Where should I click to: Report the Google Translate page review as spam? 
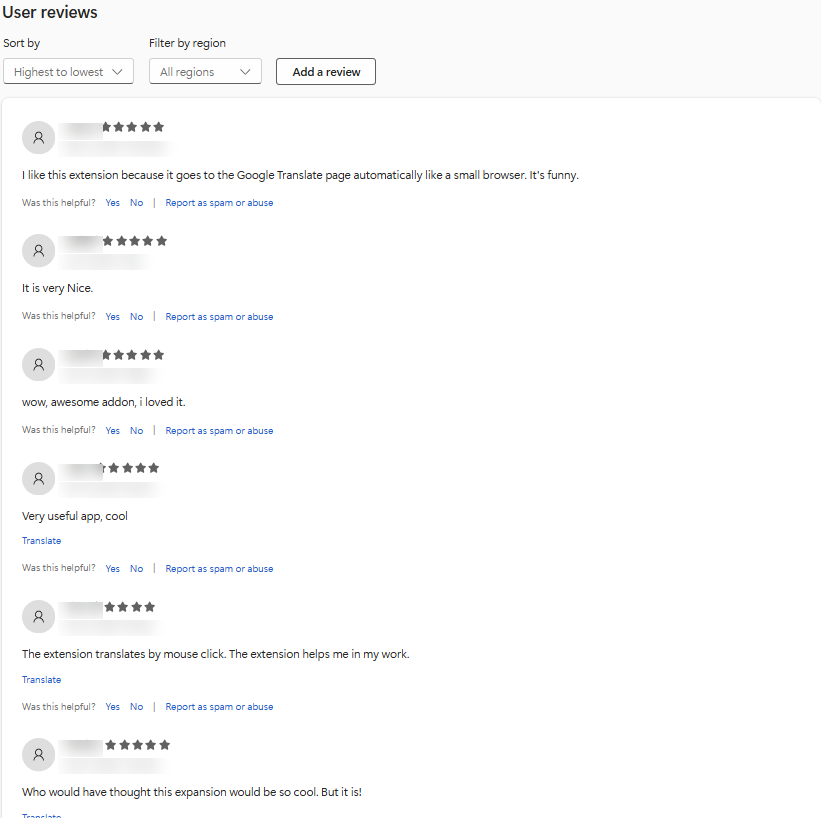tap(219, 203)
